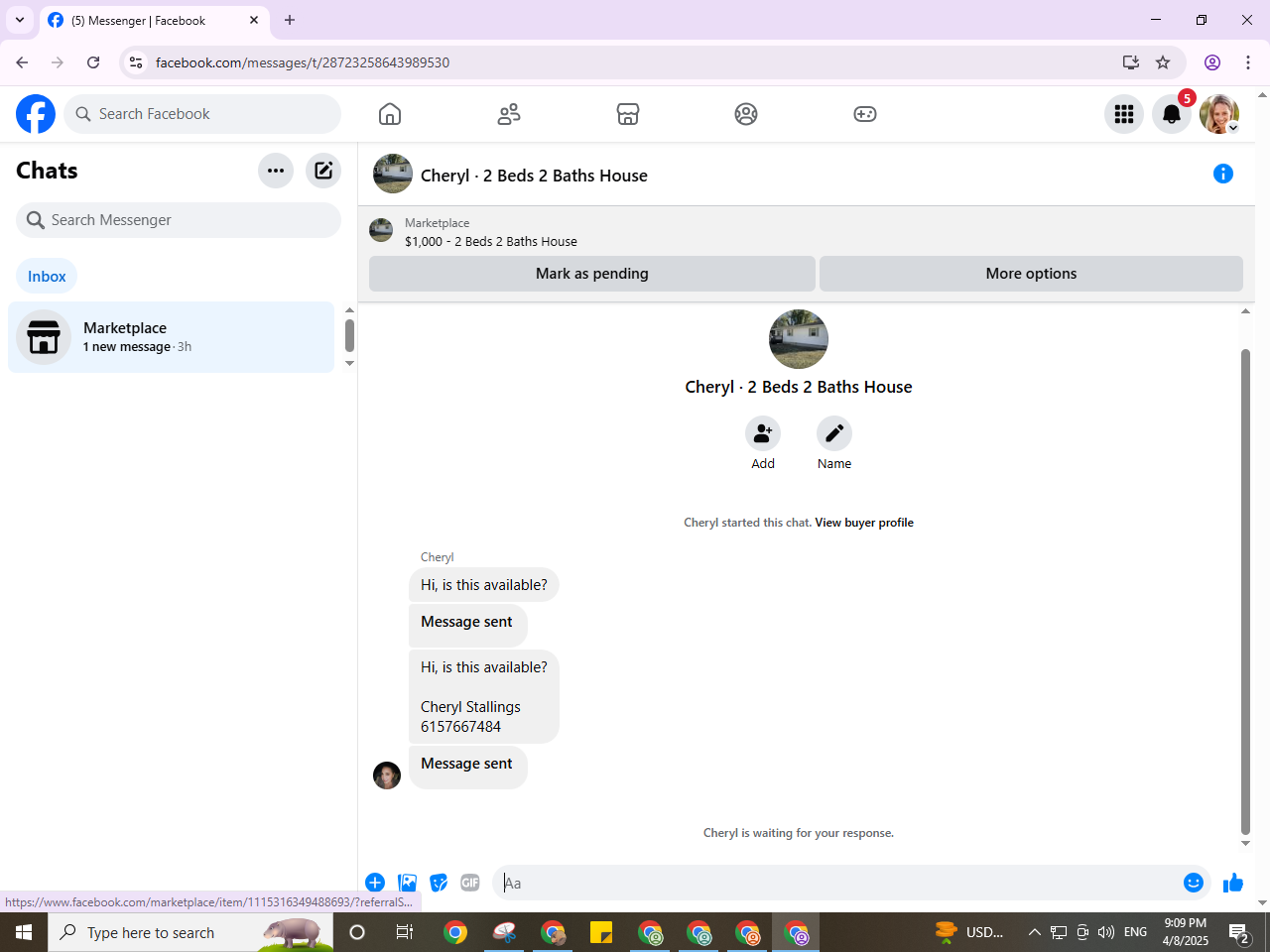Open the Facebook logo home link

click(x=36, y=114)
